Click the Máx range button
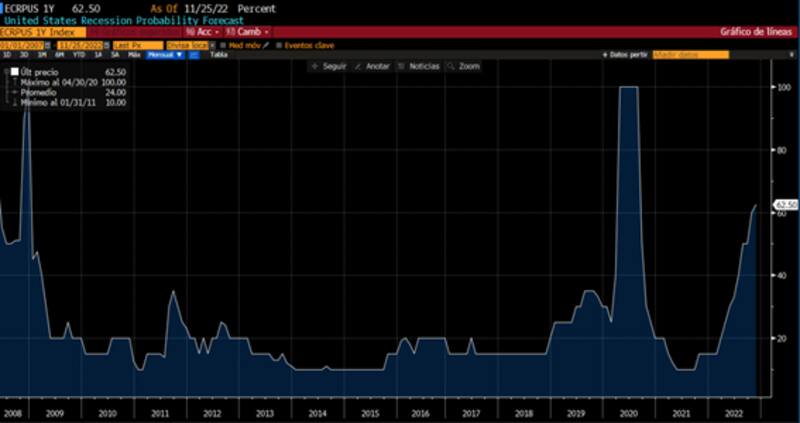The width and height of the screenshot is (800, 423). point(134,55)
